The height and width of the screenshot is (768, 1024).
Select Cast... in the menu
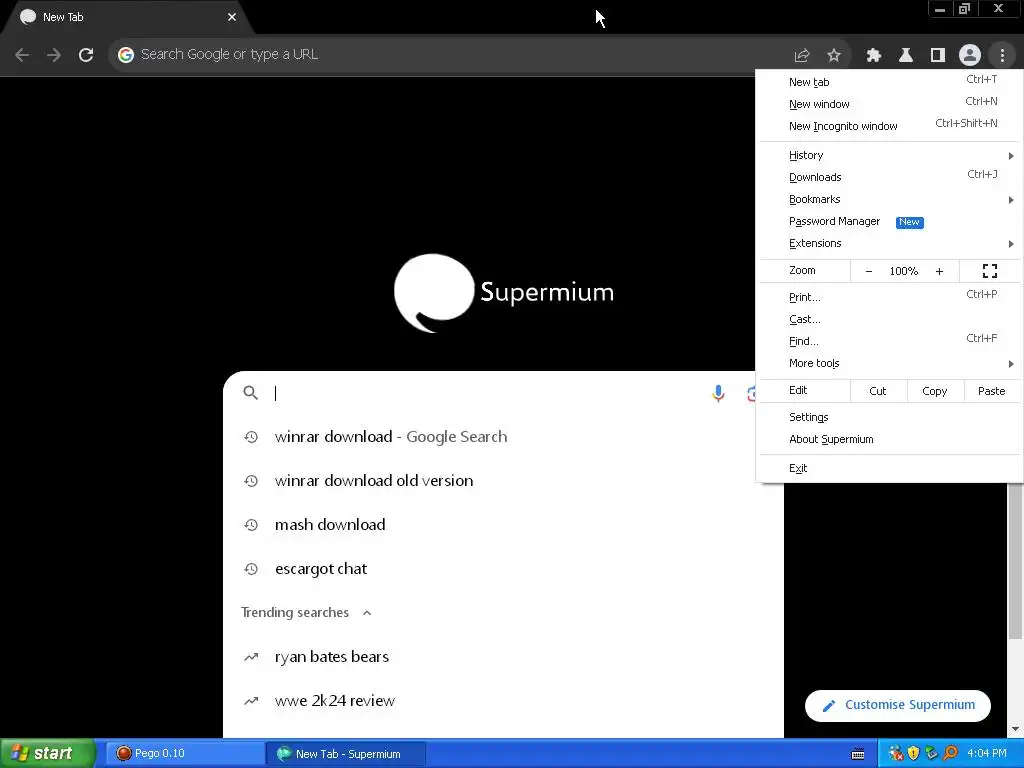coord(889,320)
